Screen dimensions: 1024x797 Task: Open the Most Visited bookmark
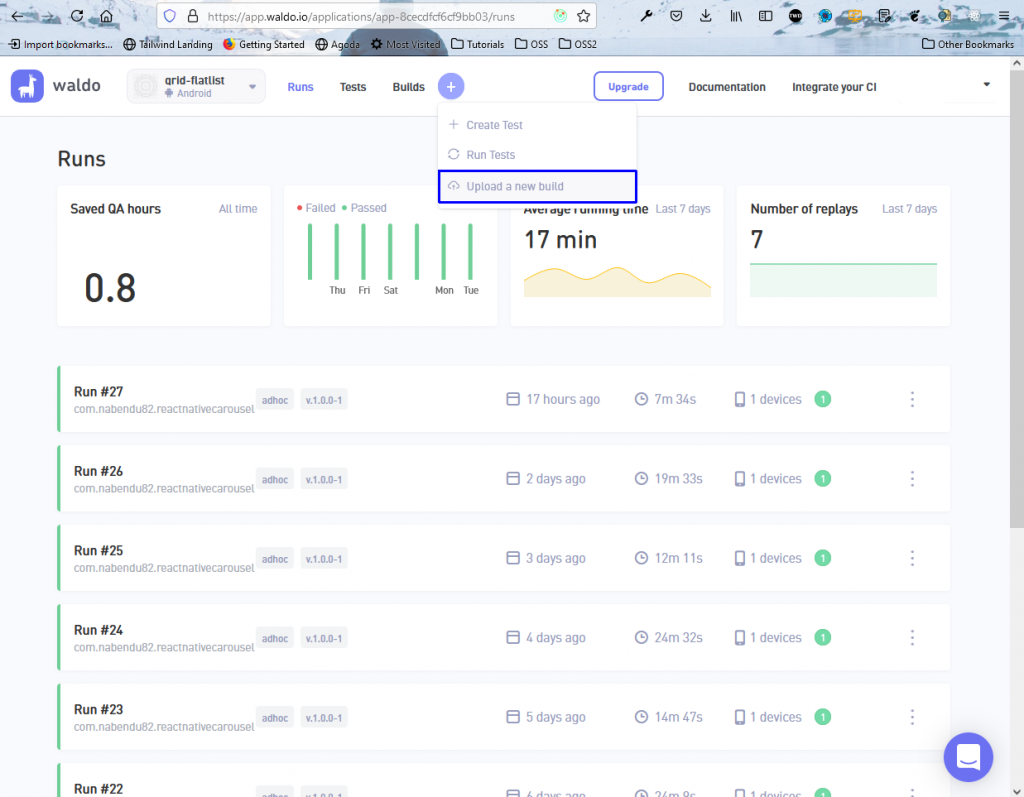pos(405,44)
